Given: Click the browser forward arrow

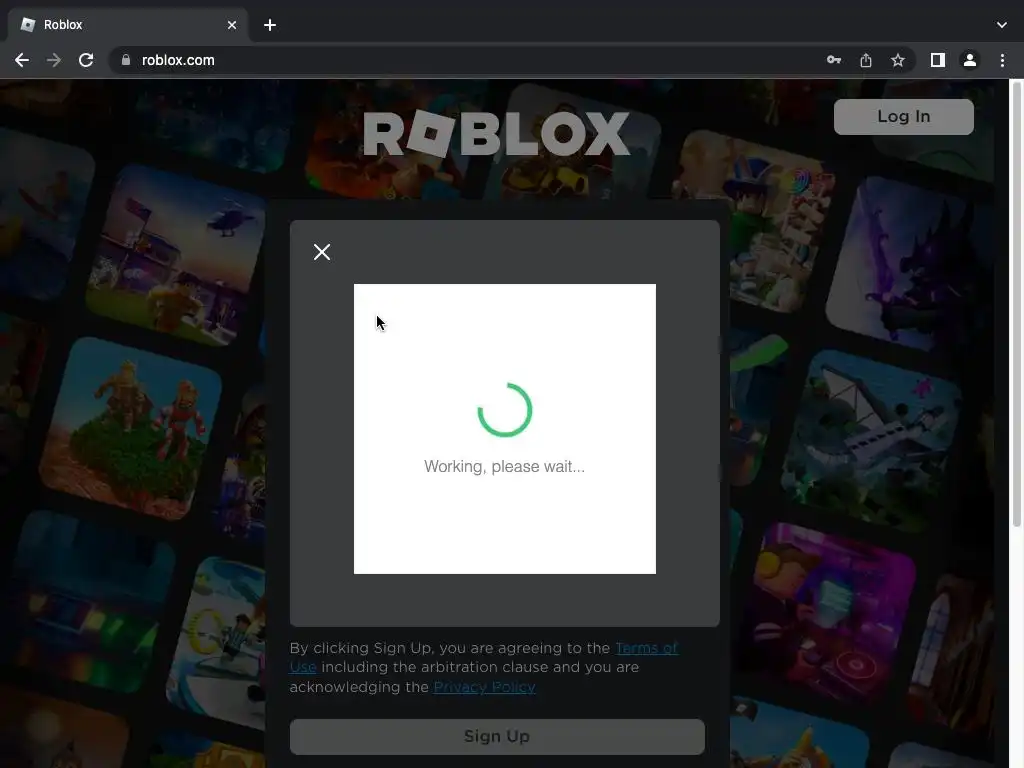Looking at the screenshot, I should pyautogui.click(x=54, y=60).
